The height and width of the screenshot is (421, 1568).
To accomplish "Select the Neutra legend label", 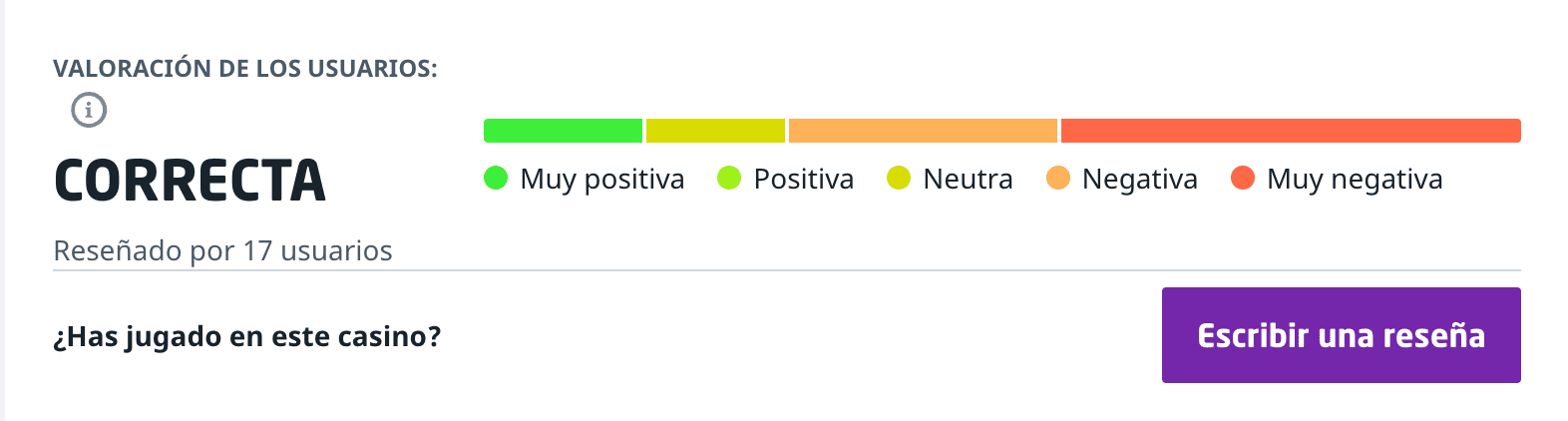I will (968, 179).
